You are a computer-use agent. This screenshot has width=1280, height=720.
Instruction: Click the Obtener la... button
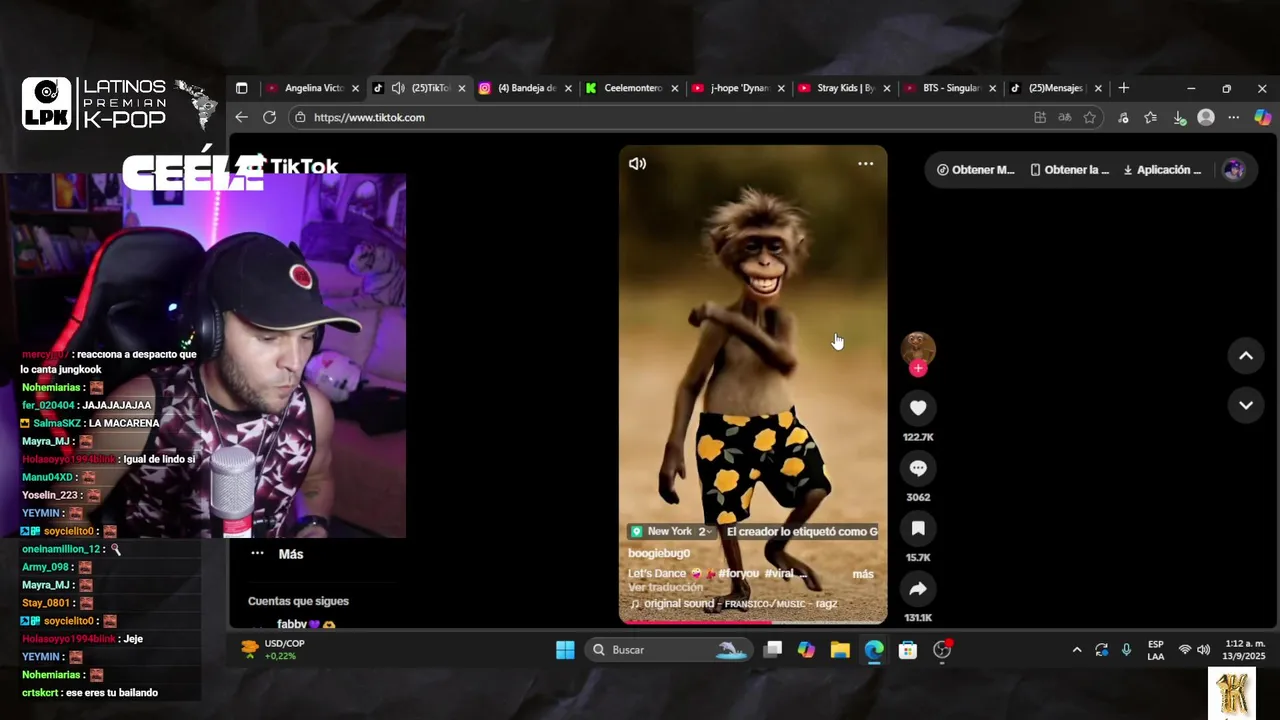pos(1069,170)
